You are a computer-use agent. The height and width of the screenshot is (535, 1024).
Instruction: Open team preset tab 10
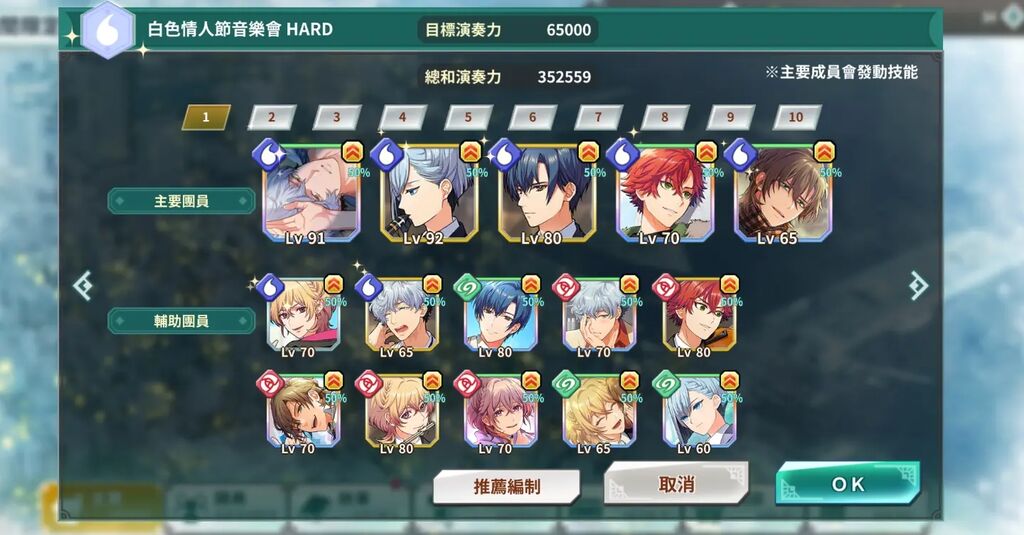pyautogui.click(x=796, y=117)
